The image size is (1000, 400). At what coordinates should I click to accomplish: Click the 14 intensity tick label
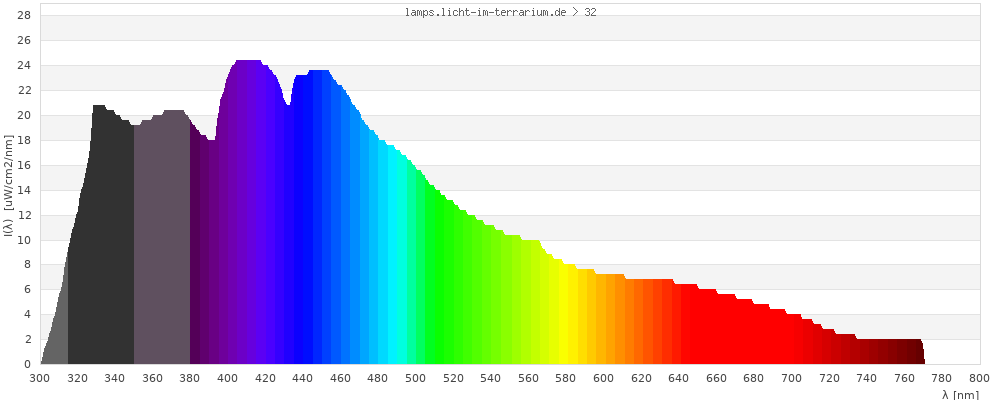(x=25, y=190)
